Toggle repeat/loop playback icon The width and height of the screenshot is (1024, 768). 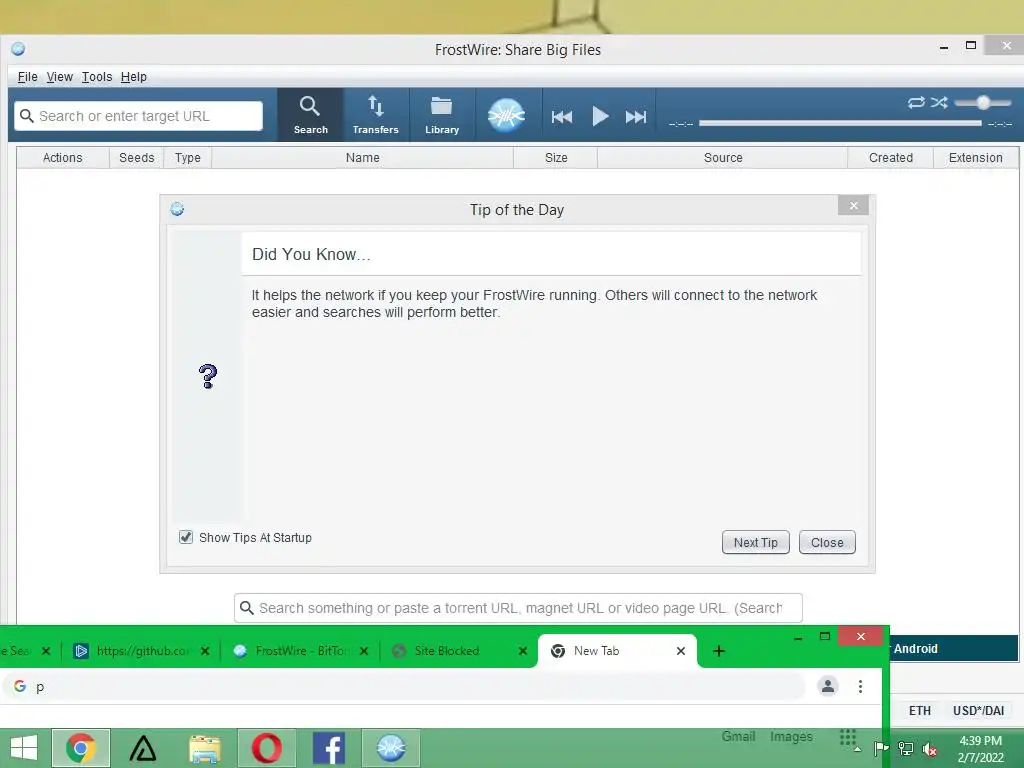pos(916,103)
